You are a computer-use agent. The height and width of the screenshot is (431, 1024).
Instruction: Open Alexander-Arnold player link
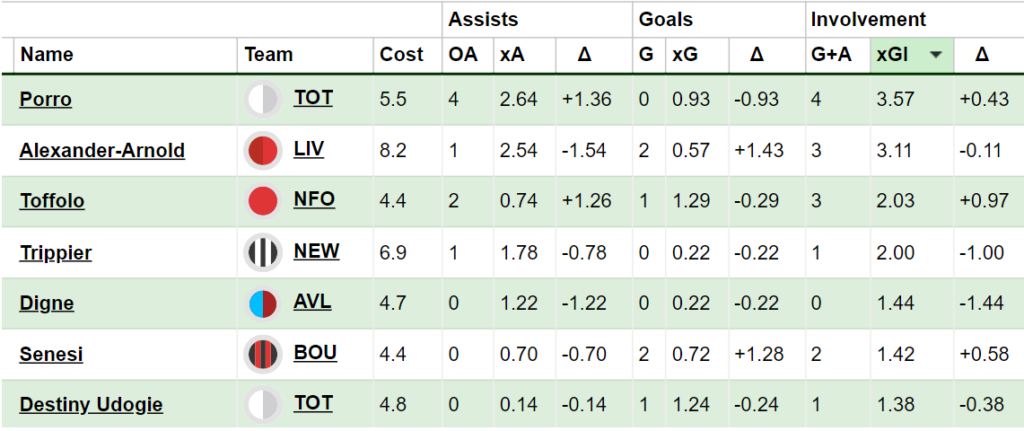[x=102, y=151]
